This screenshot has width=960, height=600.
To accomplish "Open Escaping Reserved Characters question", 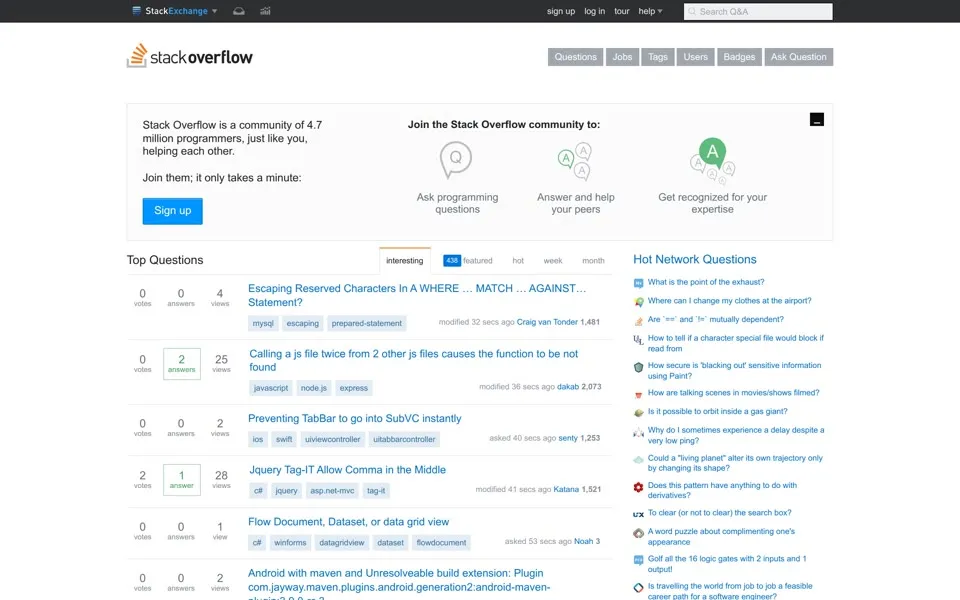I will 417,295.
